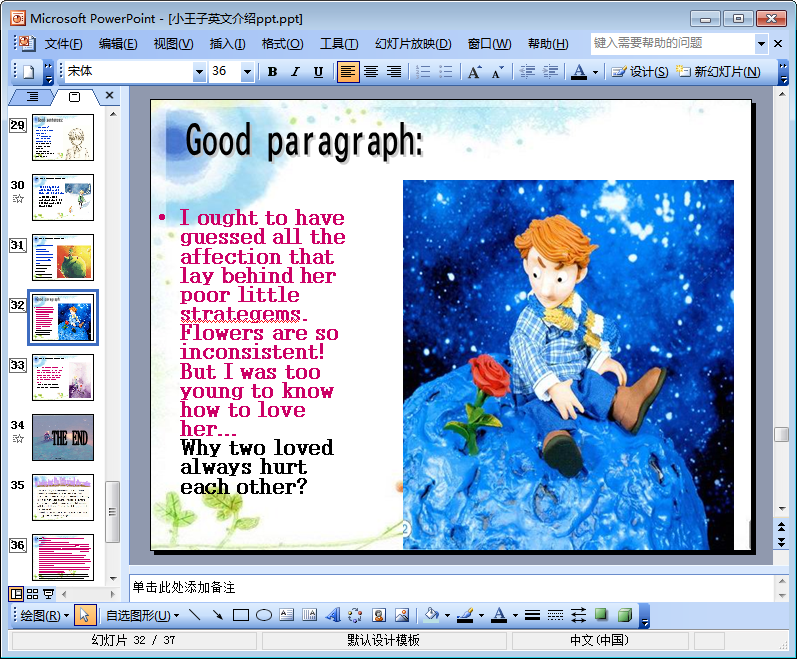
Task: Open 工具(T) menu
Action: [339, 44]
